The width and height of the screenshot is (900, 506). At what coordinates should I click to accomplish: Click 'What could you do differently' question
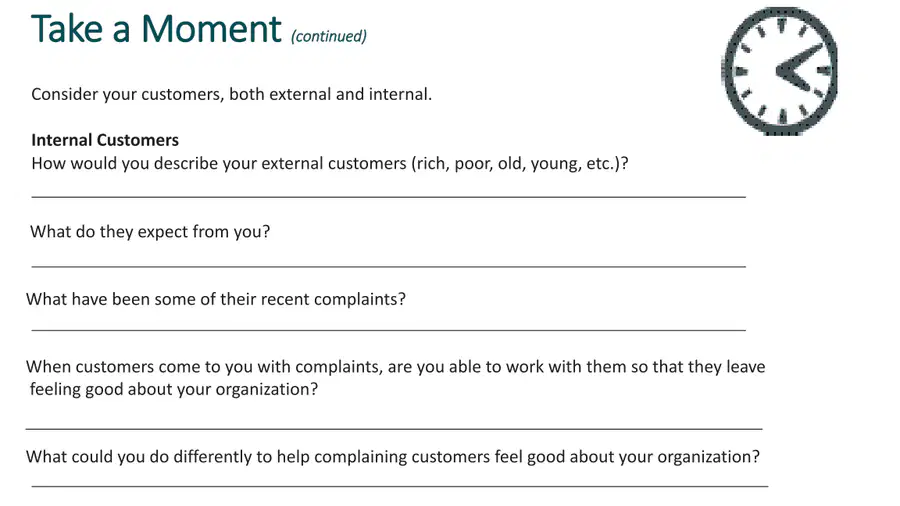pos(393,457)
